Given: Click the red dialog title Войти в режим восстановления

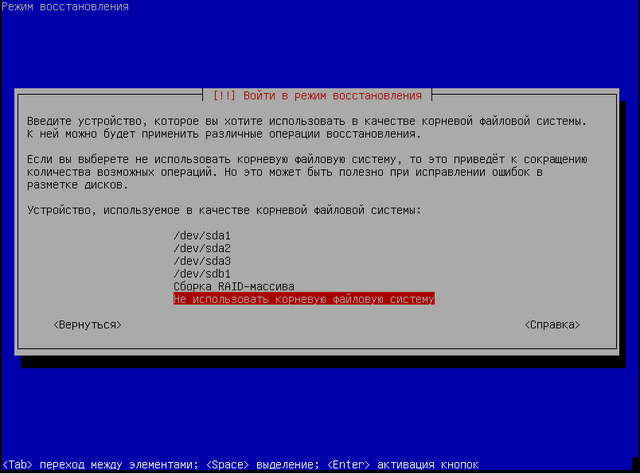Looking at the screenshot, I should click(330, 95).
